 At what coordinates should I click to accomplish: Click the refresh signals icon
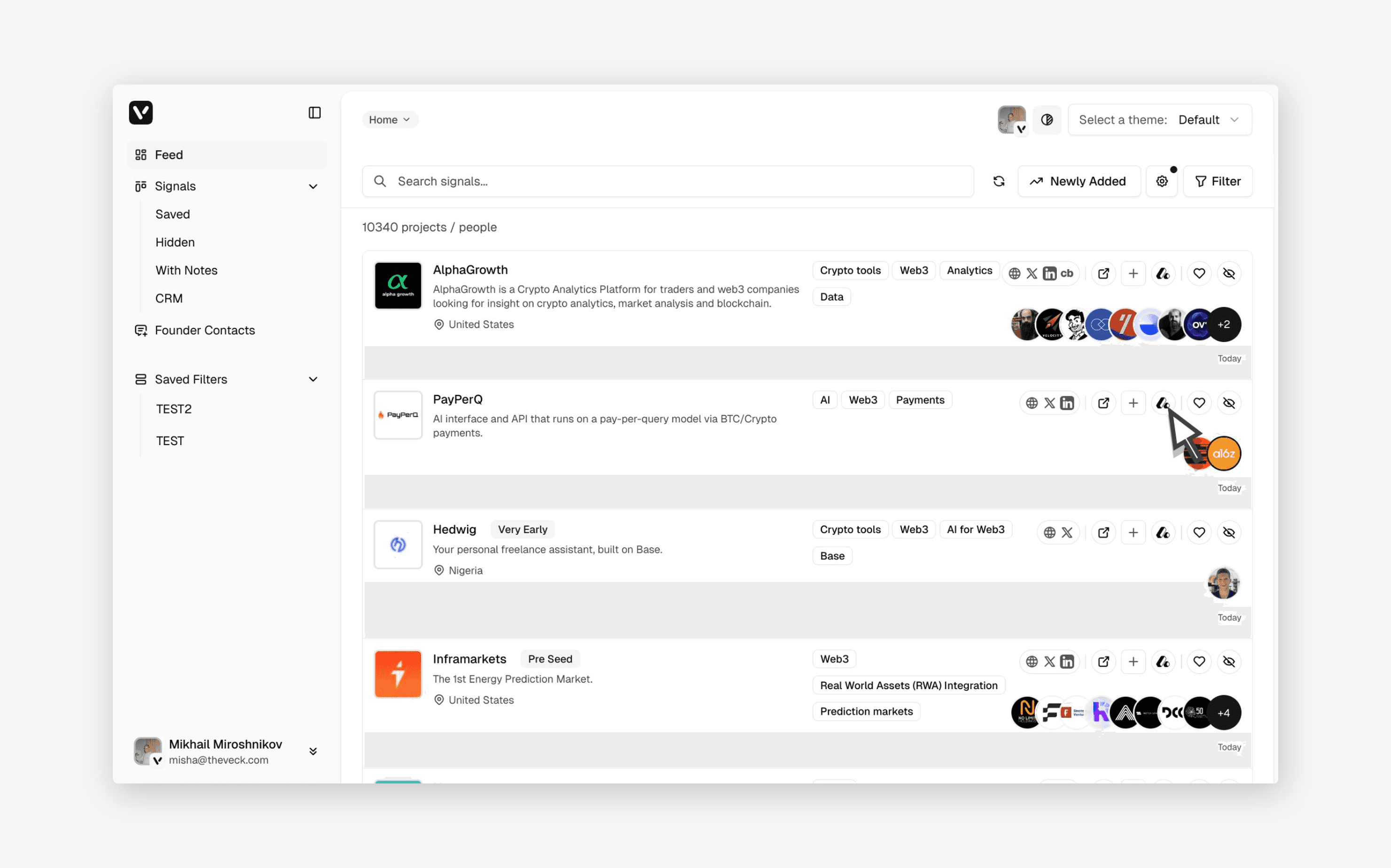point(999,181)
